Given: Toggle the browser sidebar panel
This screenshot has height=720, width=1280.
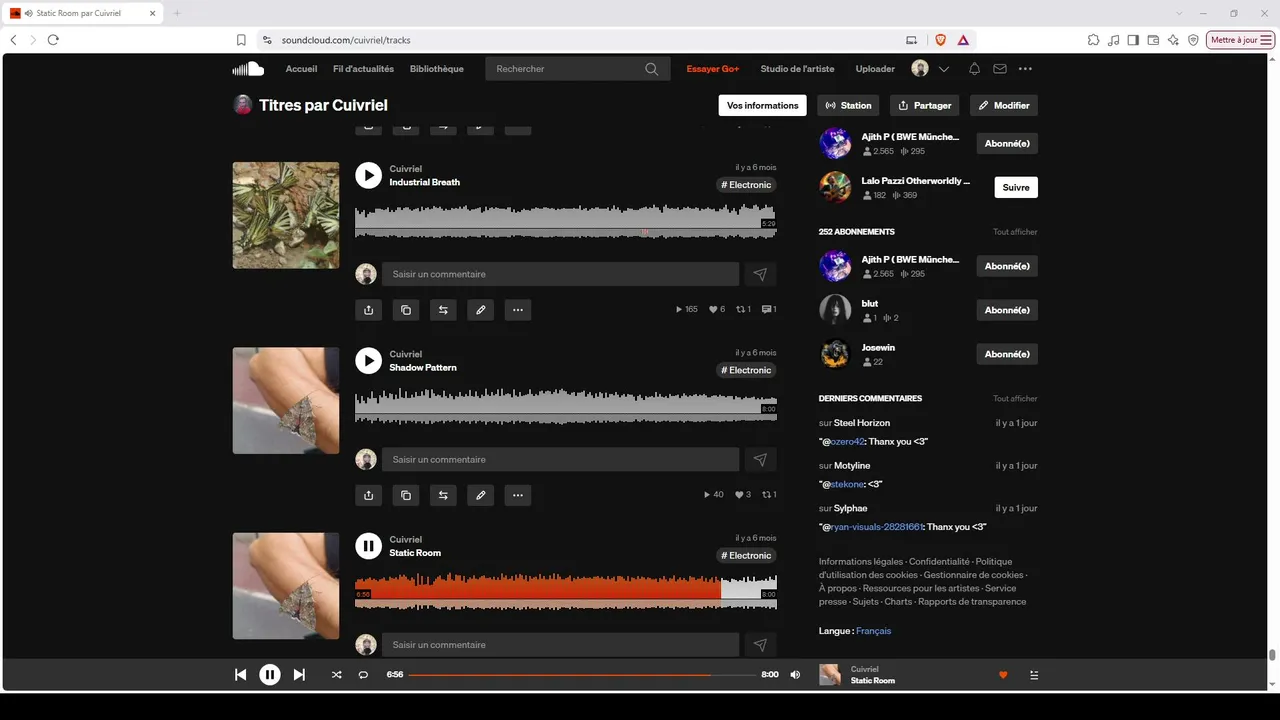Looking at the screenshot, I should pyautogui.click(x=1133, y=40).
